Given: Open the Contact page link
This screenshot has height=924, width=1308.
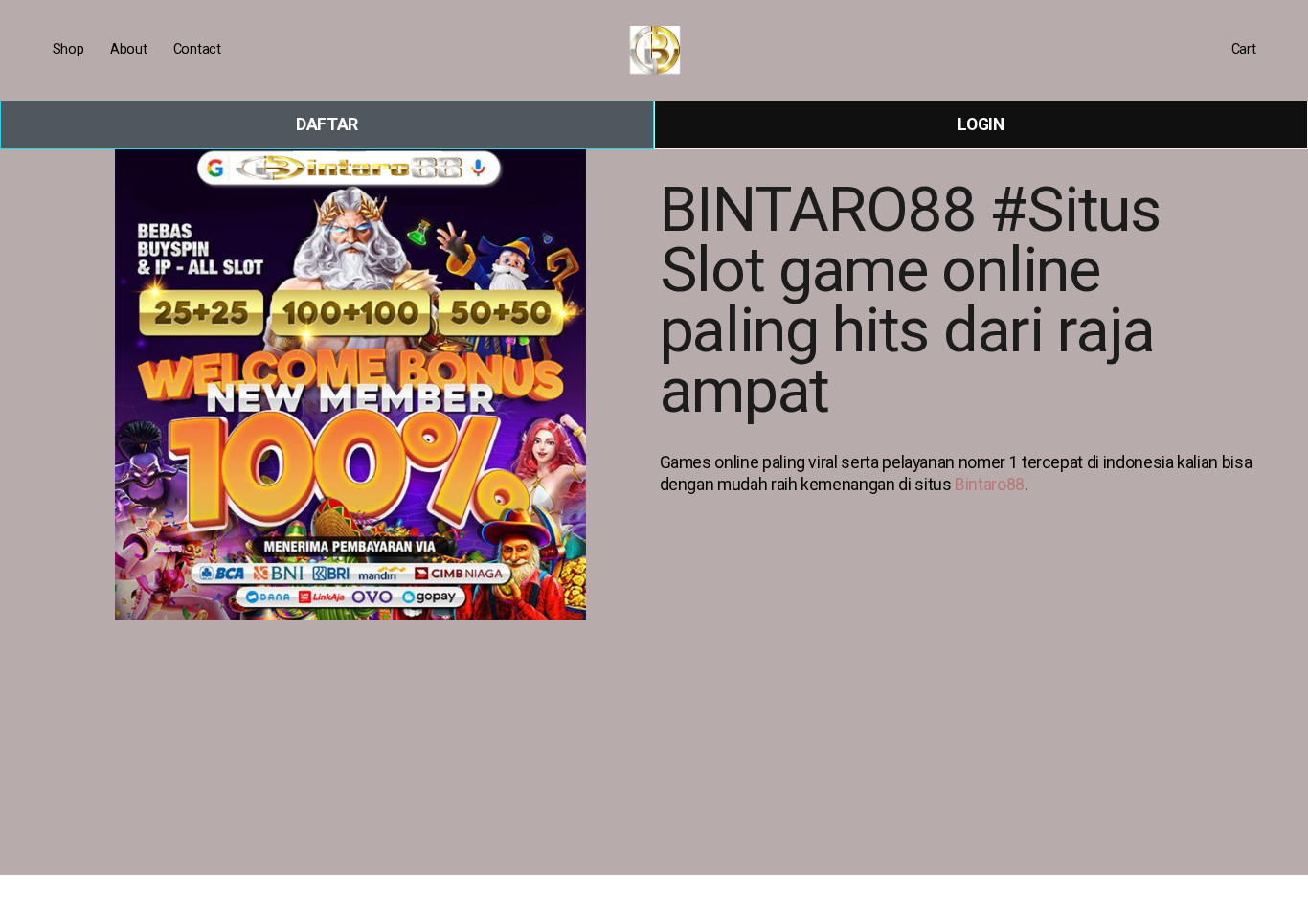Looking at the screenshot, I should [197, 49].
